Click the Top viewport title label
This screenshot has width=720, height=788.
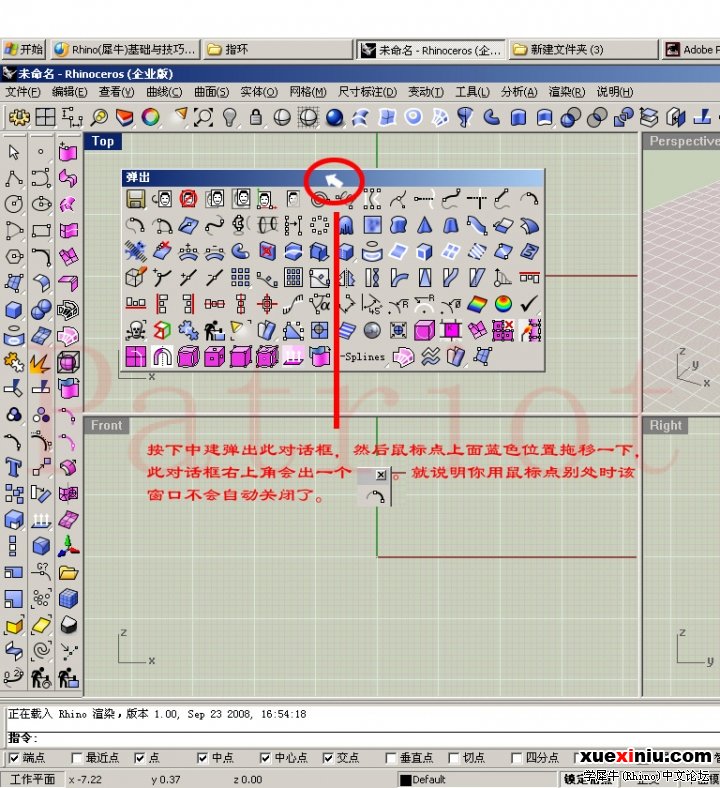pyautogui.click(x=102, y=142)
